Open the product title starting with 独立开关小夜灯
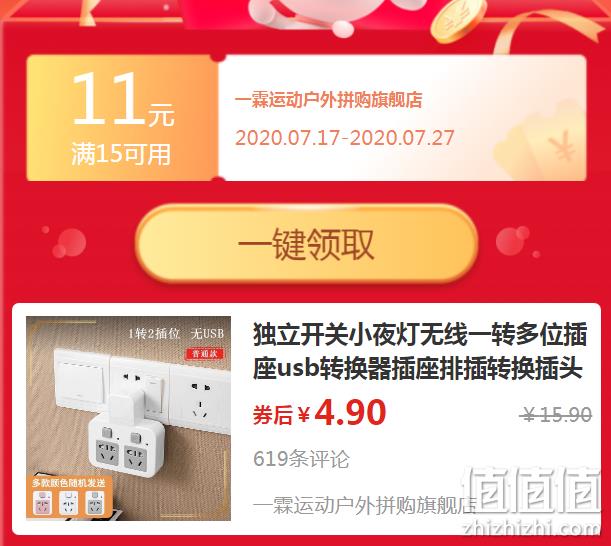This screenshot has height=546, width=611. (x=420, y=351)
